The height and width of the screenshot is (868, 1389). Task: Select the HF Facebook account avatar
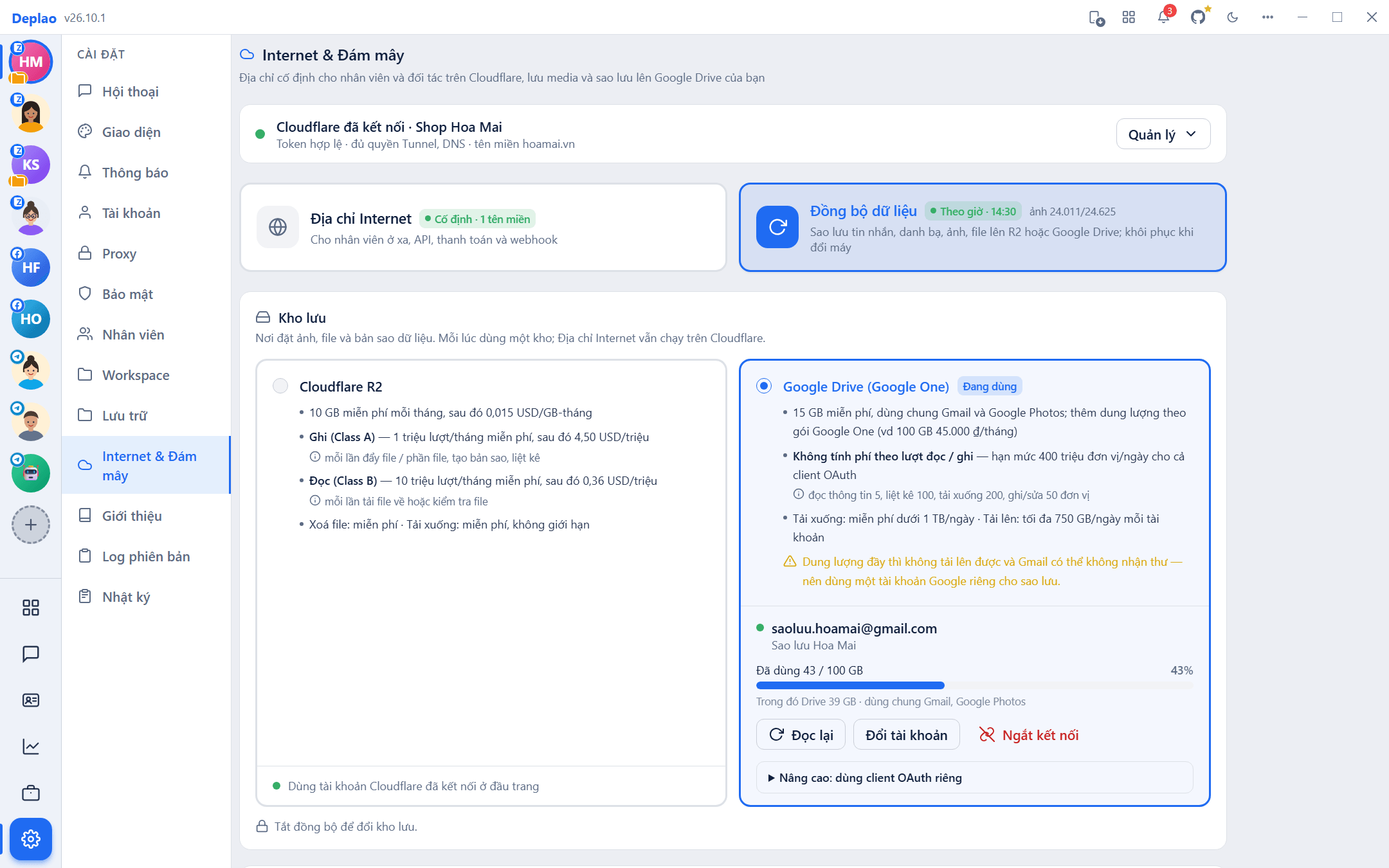tap(31, 267)
